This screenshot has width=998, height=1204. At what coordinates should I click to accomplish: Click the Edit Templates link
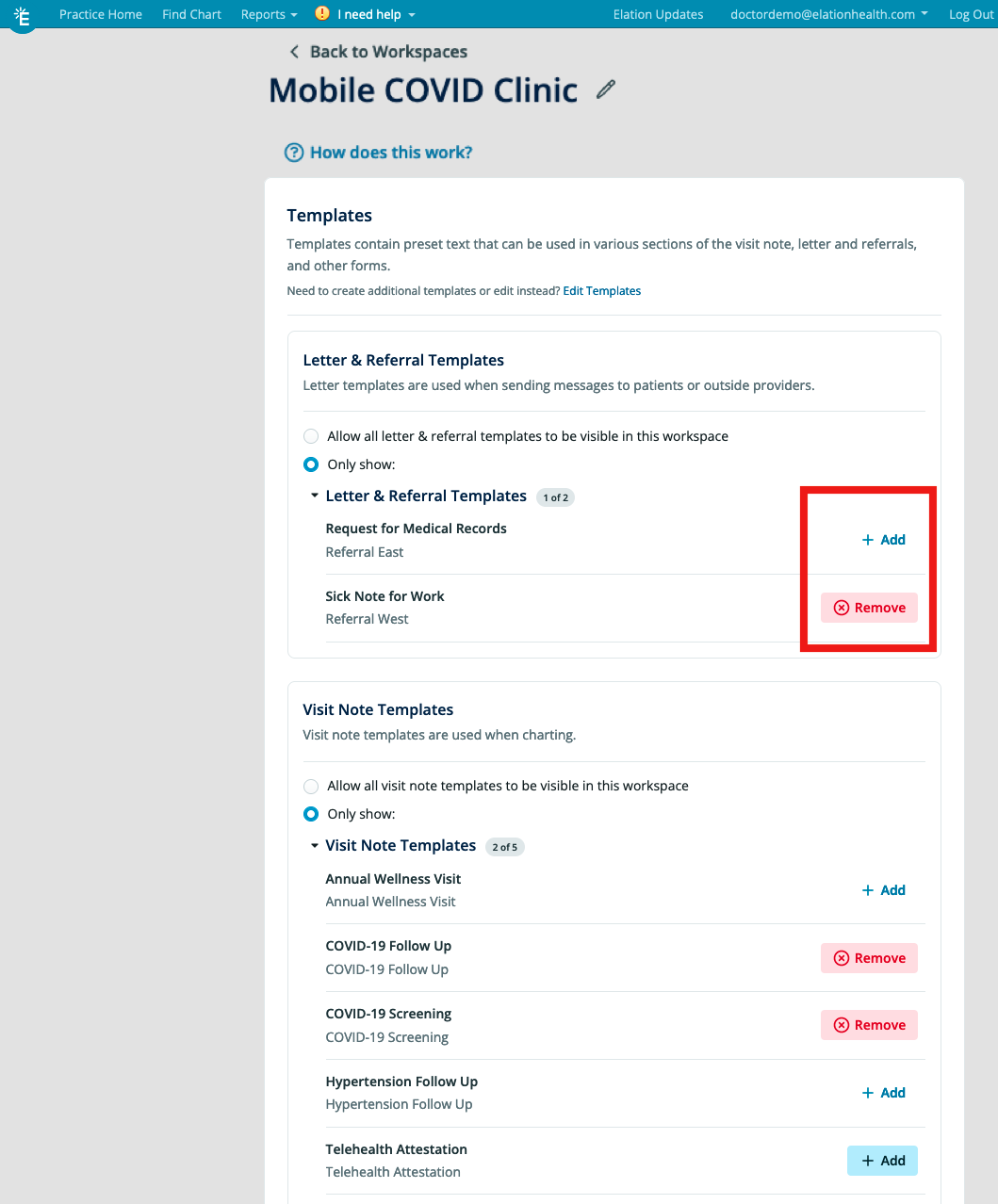[601, 290]
